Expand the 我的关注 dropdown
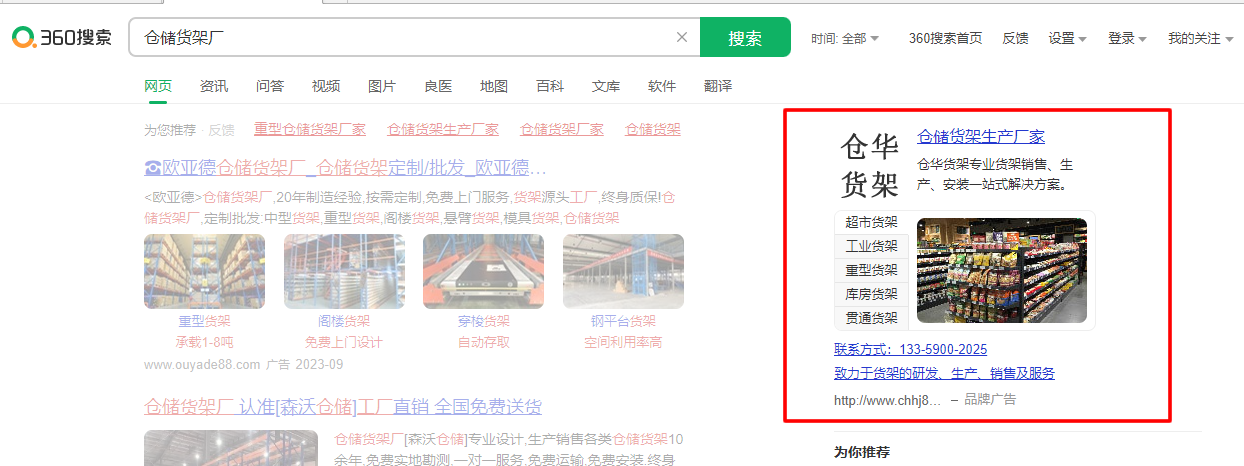 click(1200, 39)
